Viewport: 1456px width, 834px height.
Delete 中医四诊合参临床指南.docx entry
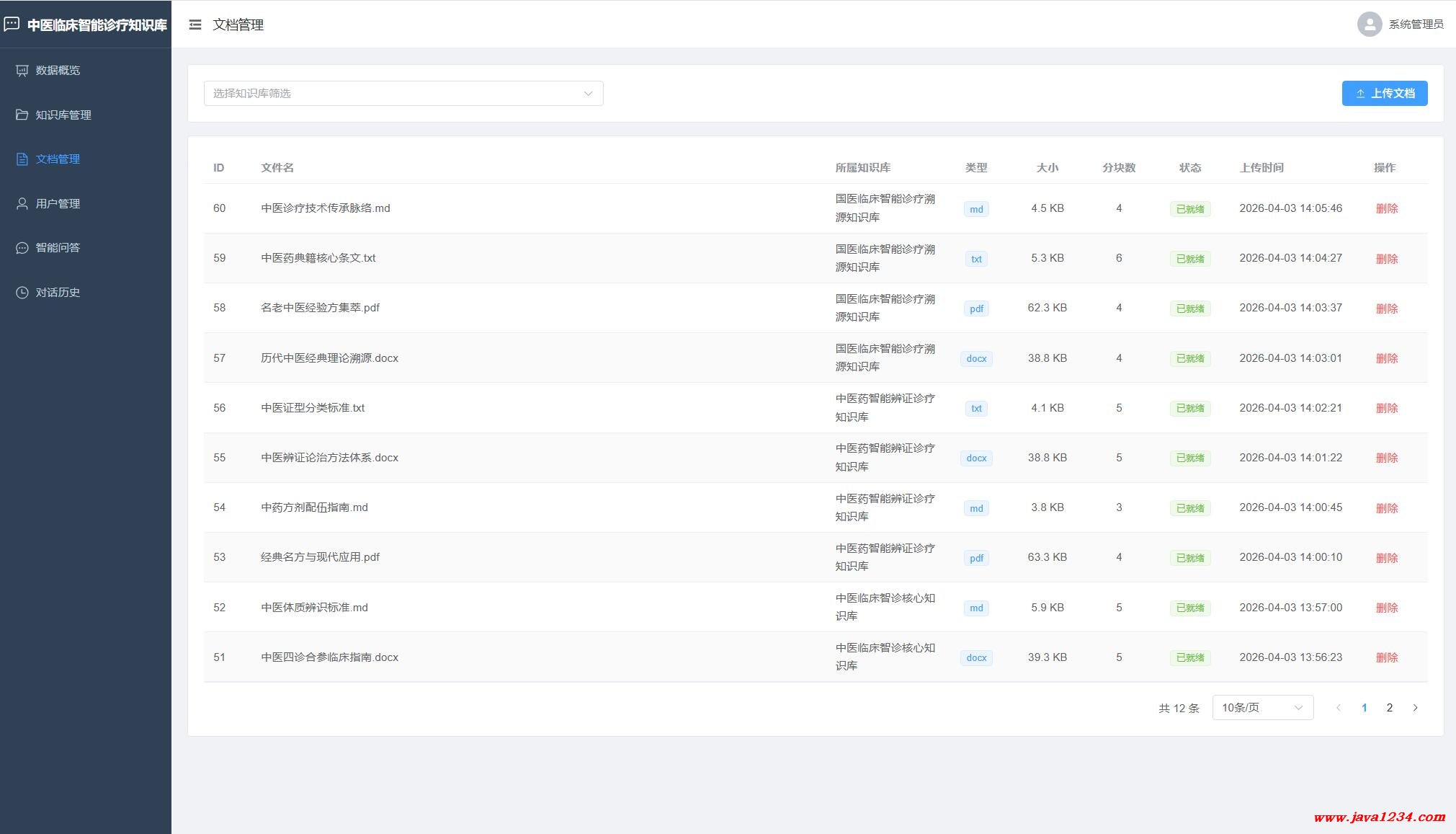tap(1386, 657)
